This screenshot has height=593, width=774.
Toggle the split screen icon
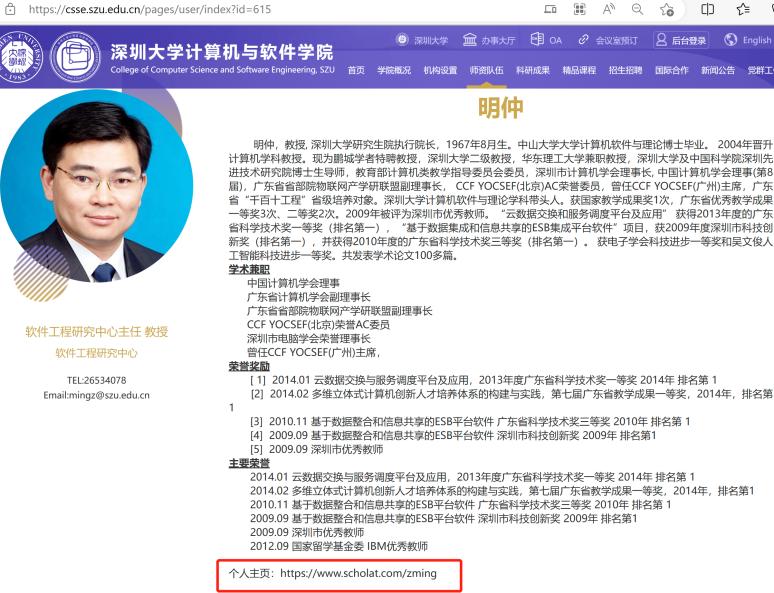pos(707,9)
